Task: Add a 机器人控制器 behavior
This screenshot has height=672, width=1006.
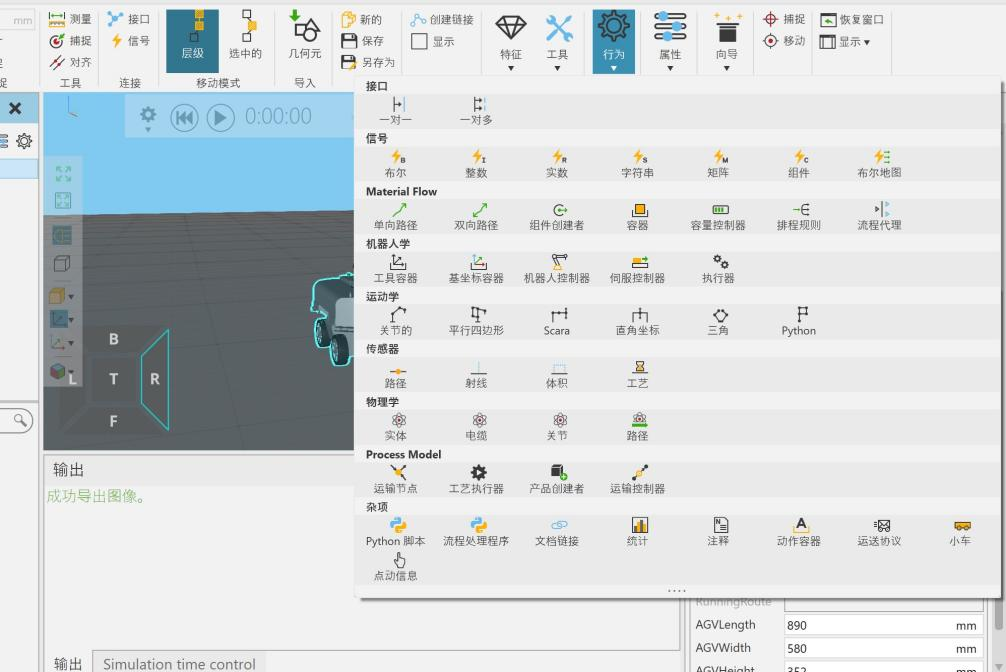Action: pos(556,268)
